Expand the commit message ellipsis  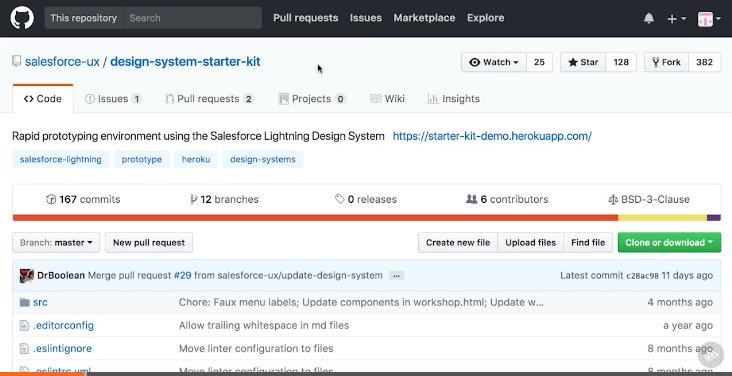tap(396, 276)
